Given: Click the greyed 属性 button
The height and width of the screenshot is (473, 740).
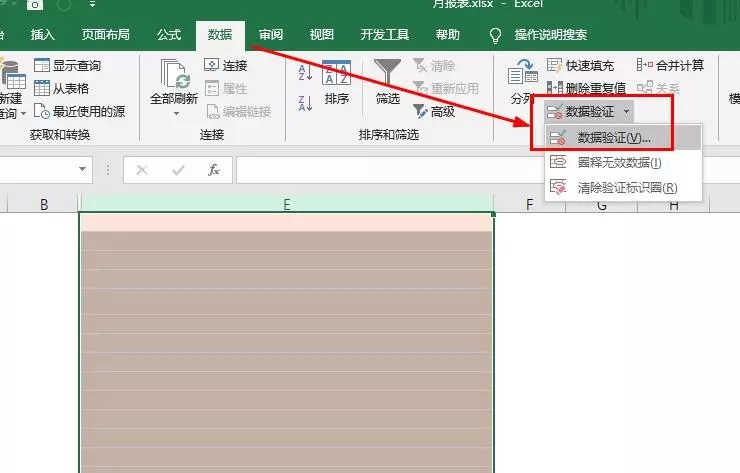Looking at the screenshot, I should point(226,88).
